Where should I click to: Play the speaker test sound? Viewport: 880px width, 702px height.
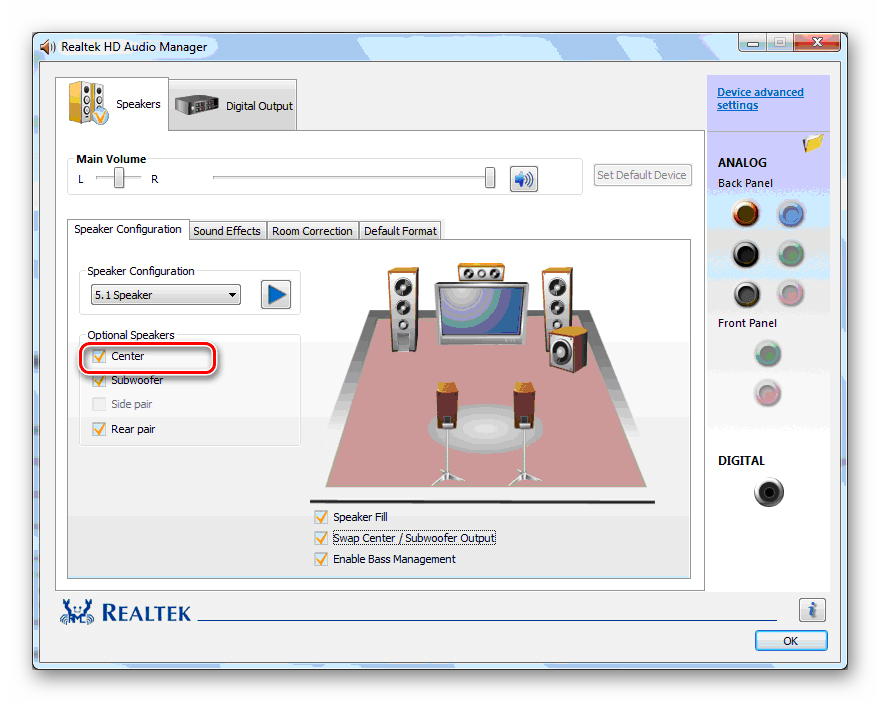tap(276, 295)
